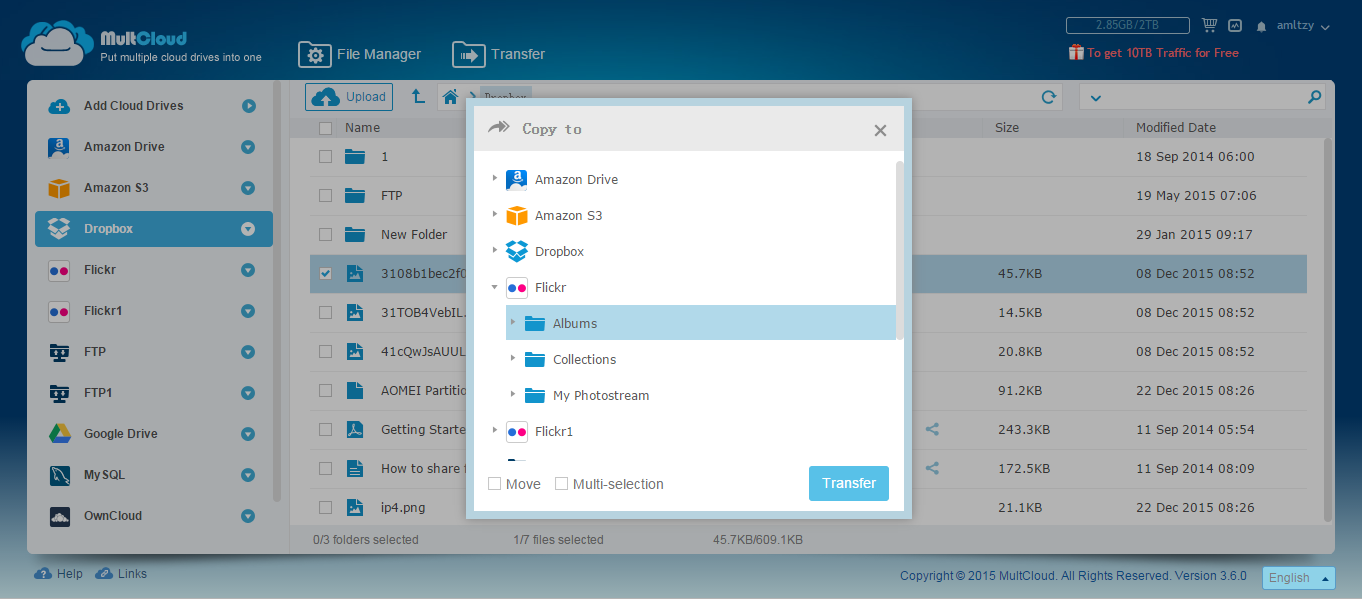Image resolution: width=1362 pixels, height=599 pixels.
Task: Click the search magnifier icon
Action: click(x=1314, y=98)
